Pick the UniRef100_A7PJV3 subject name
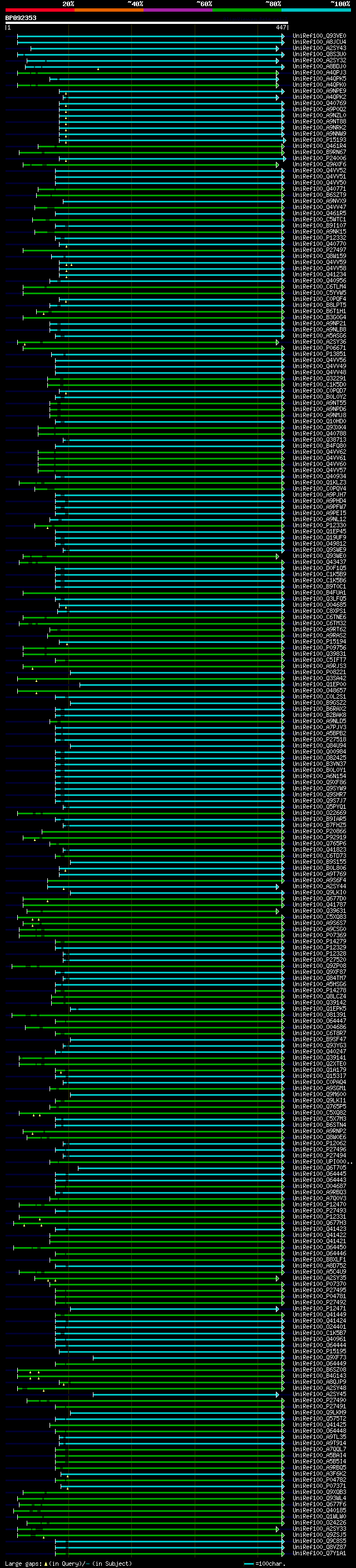 pos(319,728)
